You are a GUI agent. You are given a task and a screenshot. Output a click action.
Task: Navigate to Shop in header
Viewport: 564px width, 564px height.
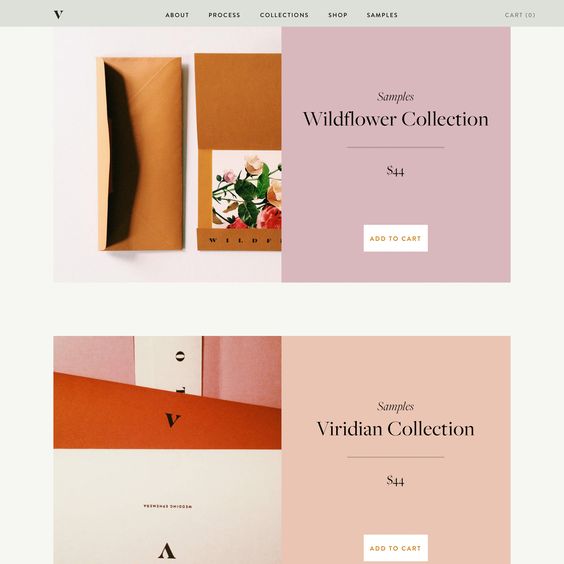coord(338,15)
